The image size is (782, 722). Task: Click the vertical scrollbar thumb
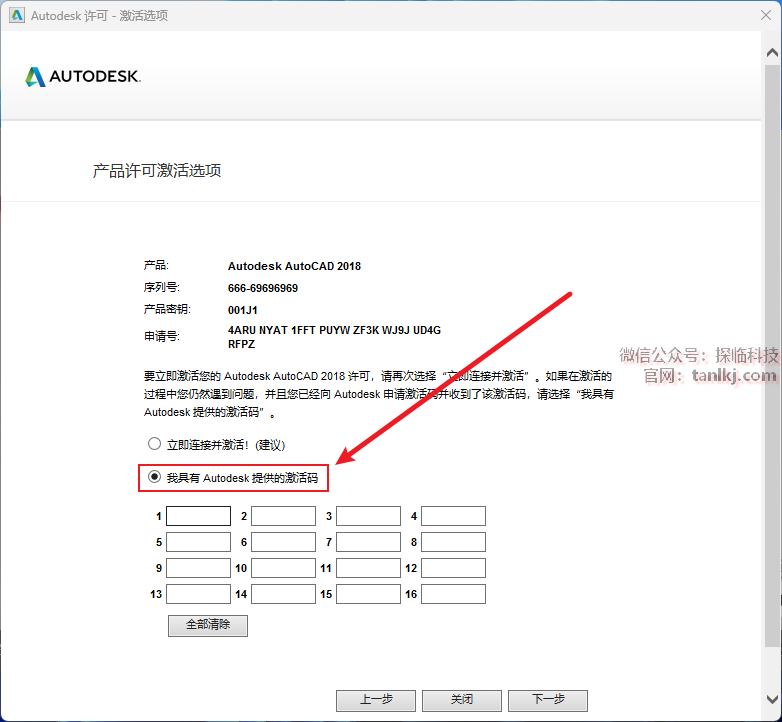click(772, 355)
